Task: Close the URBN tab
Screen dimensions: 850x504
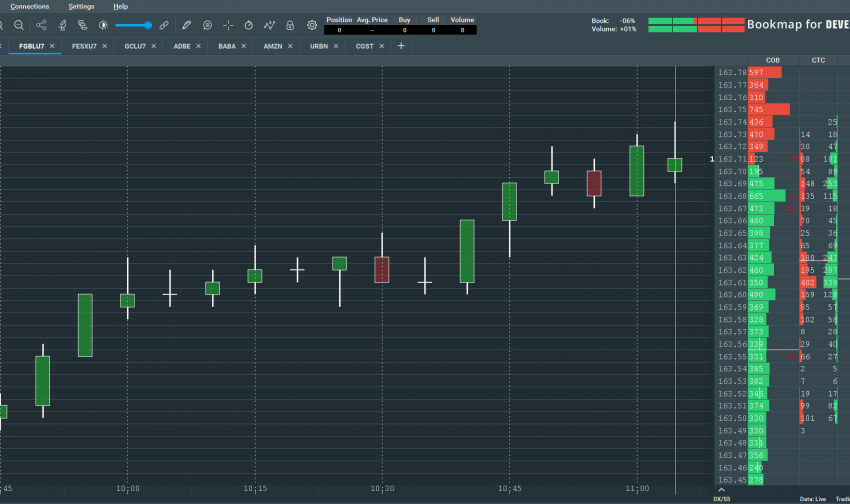Action: click(336, 46)
